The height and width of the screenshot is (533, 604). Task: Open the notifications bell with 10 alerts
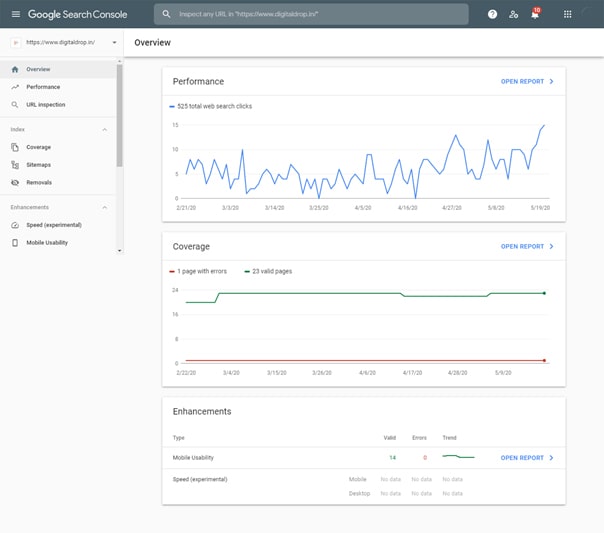point(535,14)
